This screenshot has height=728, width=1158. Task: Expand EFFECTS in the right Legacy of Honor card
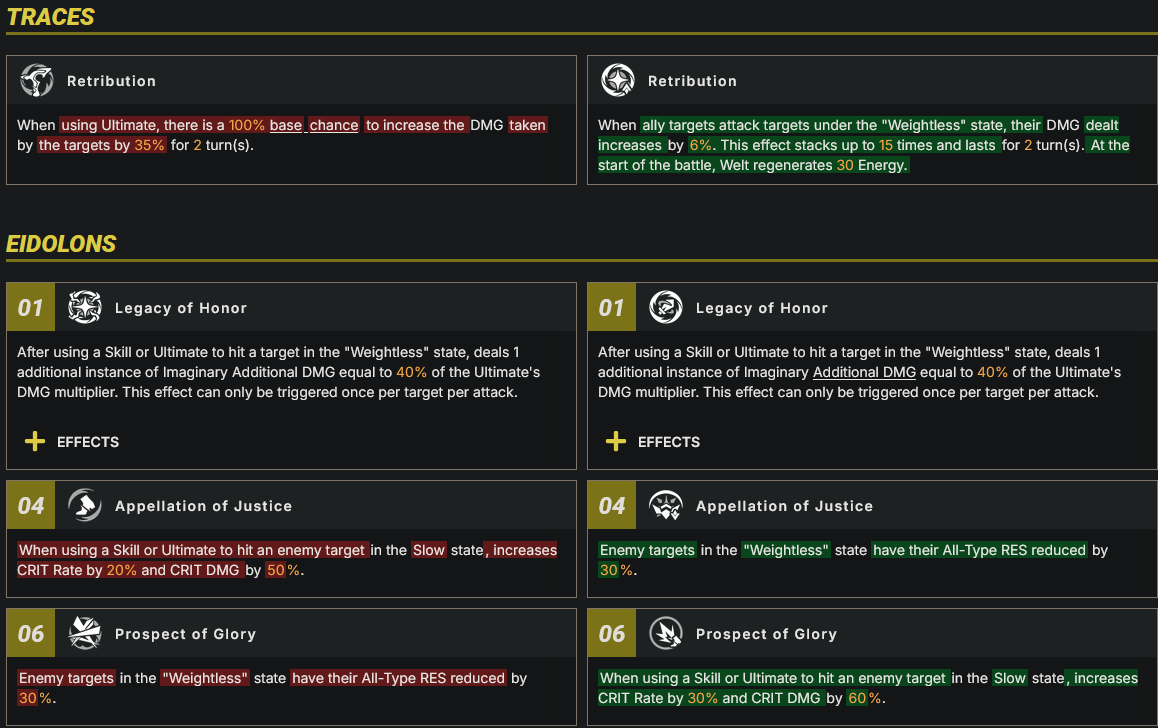(653, 442)
